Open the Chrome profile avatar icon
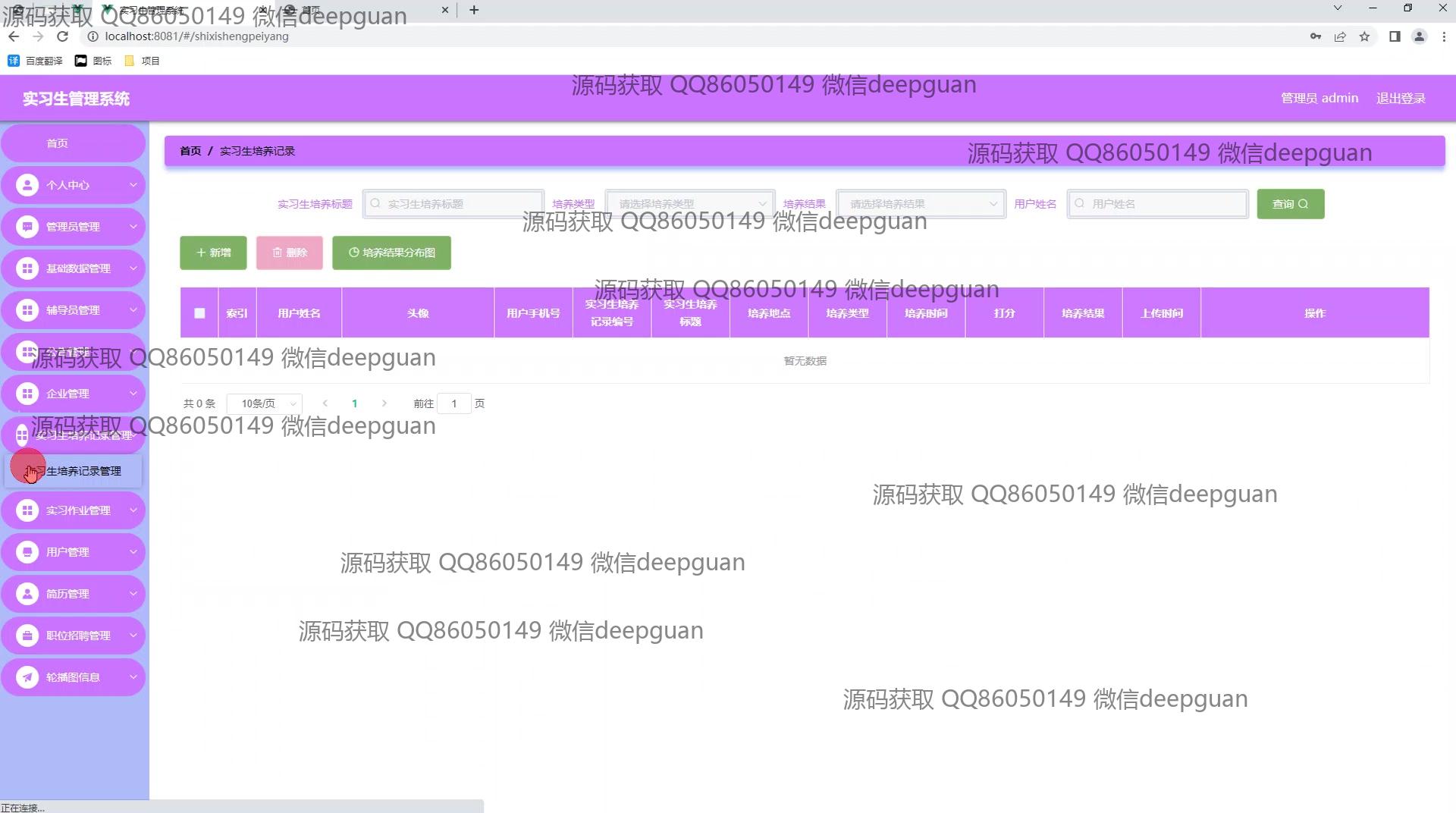Image resolution: width=1456 pixels, height=813 pixels. [x=1419, y=36]
